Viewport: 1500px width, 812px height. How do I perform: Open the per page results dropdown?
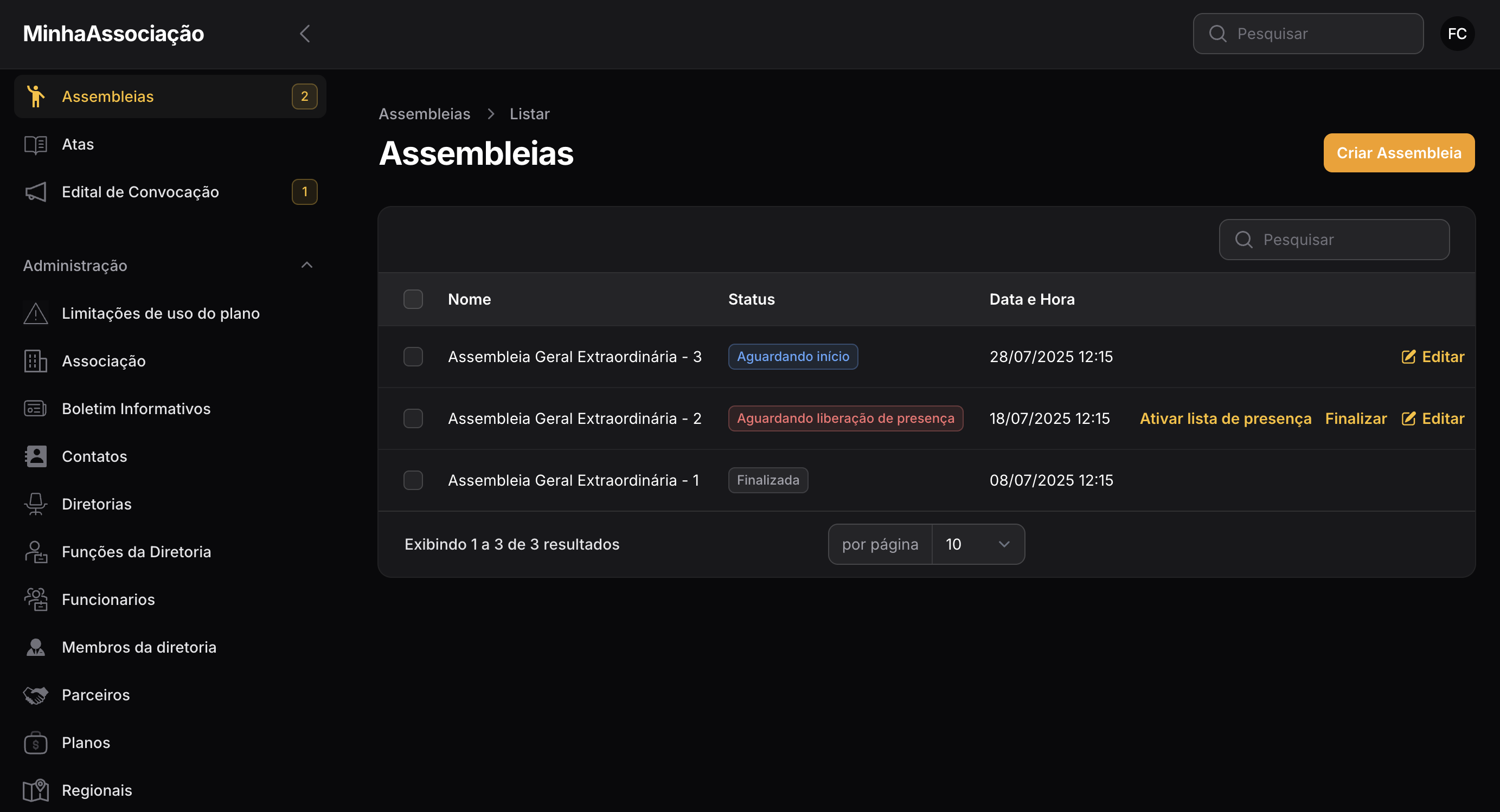coord(978,544)
